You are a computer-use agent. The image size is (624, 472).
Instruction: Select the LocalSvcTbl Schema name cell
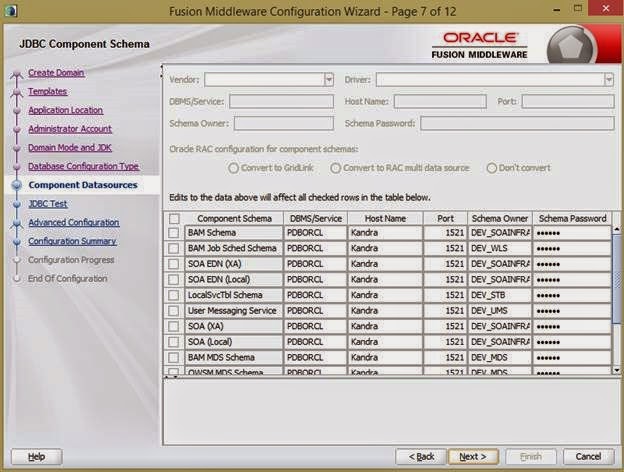[234, 295]
